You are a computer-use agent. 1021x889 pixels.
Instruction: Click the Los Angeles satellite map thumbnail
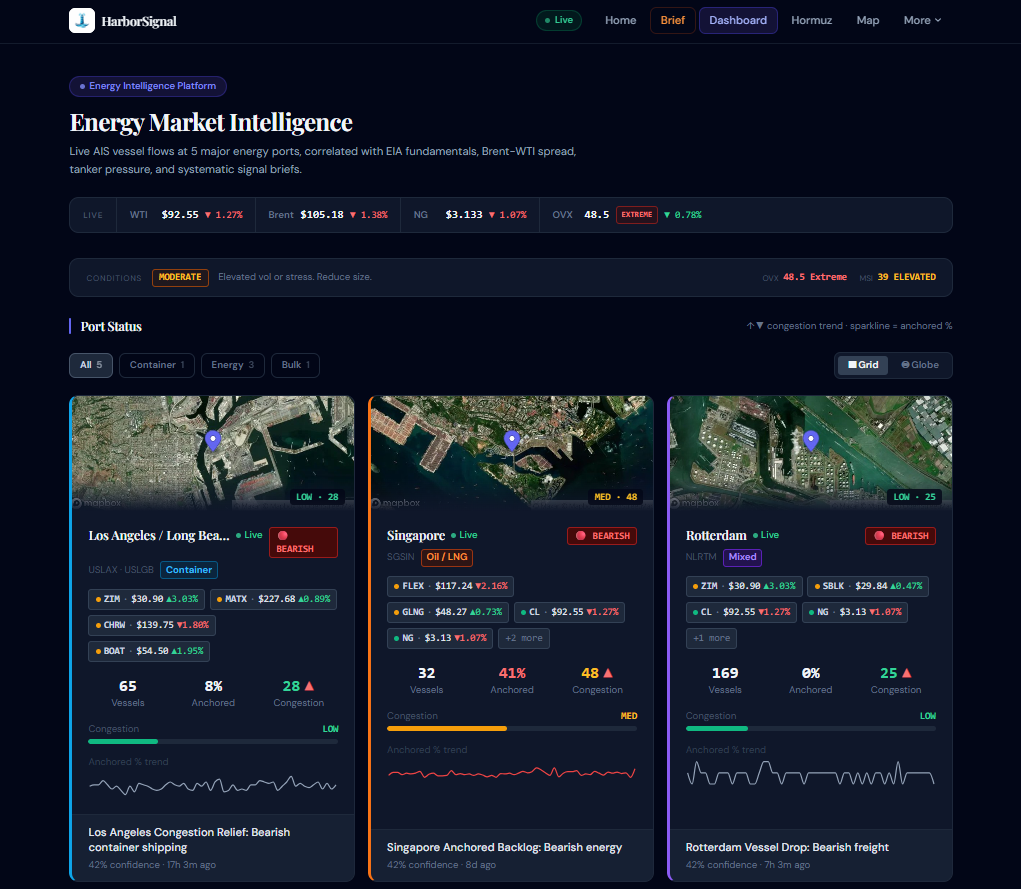[213, 453]
